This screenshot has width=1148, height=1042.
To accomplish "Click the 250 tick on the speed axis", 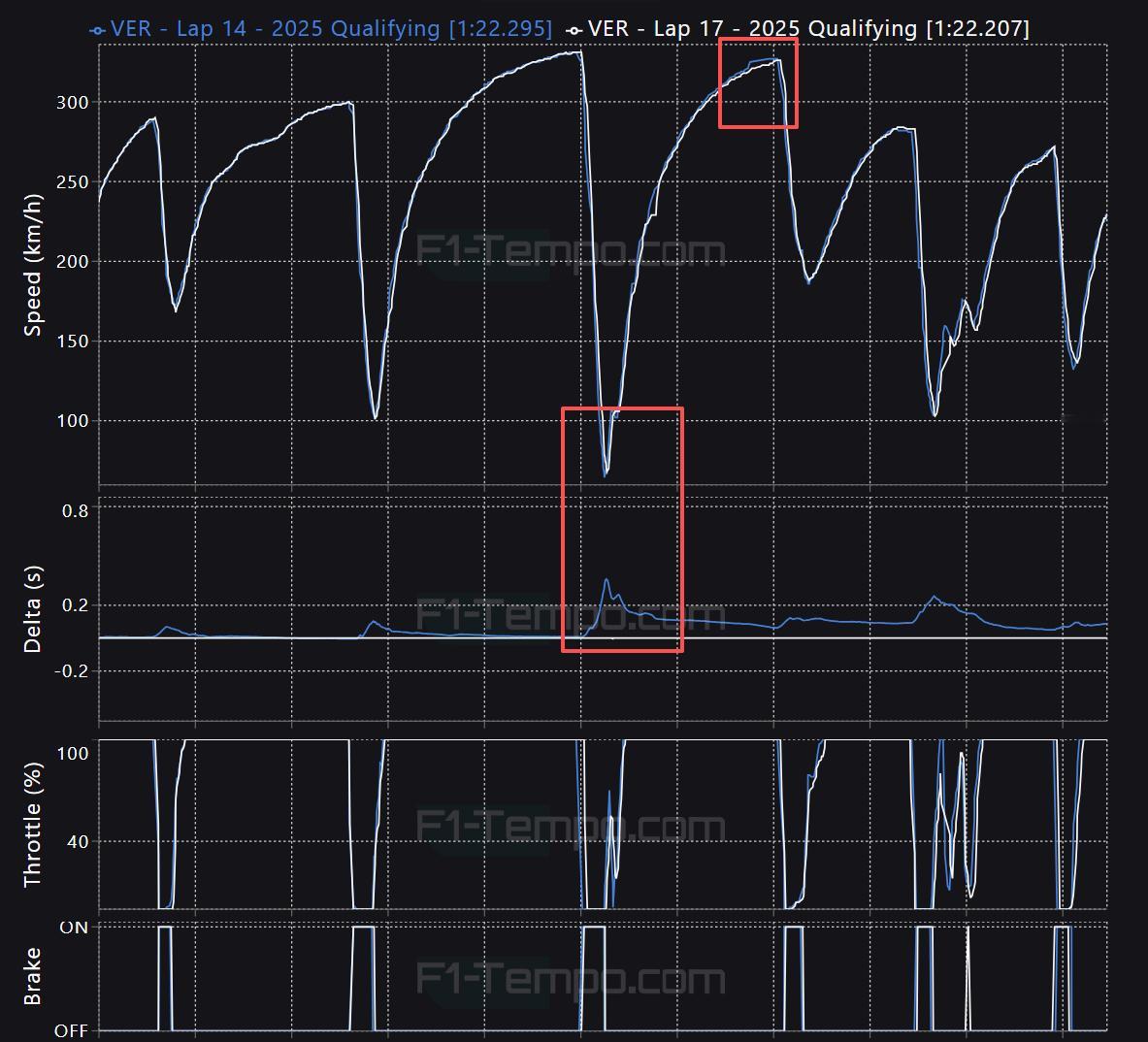I will [73, 182].
